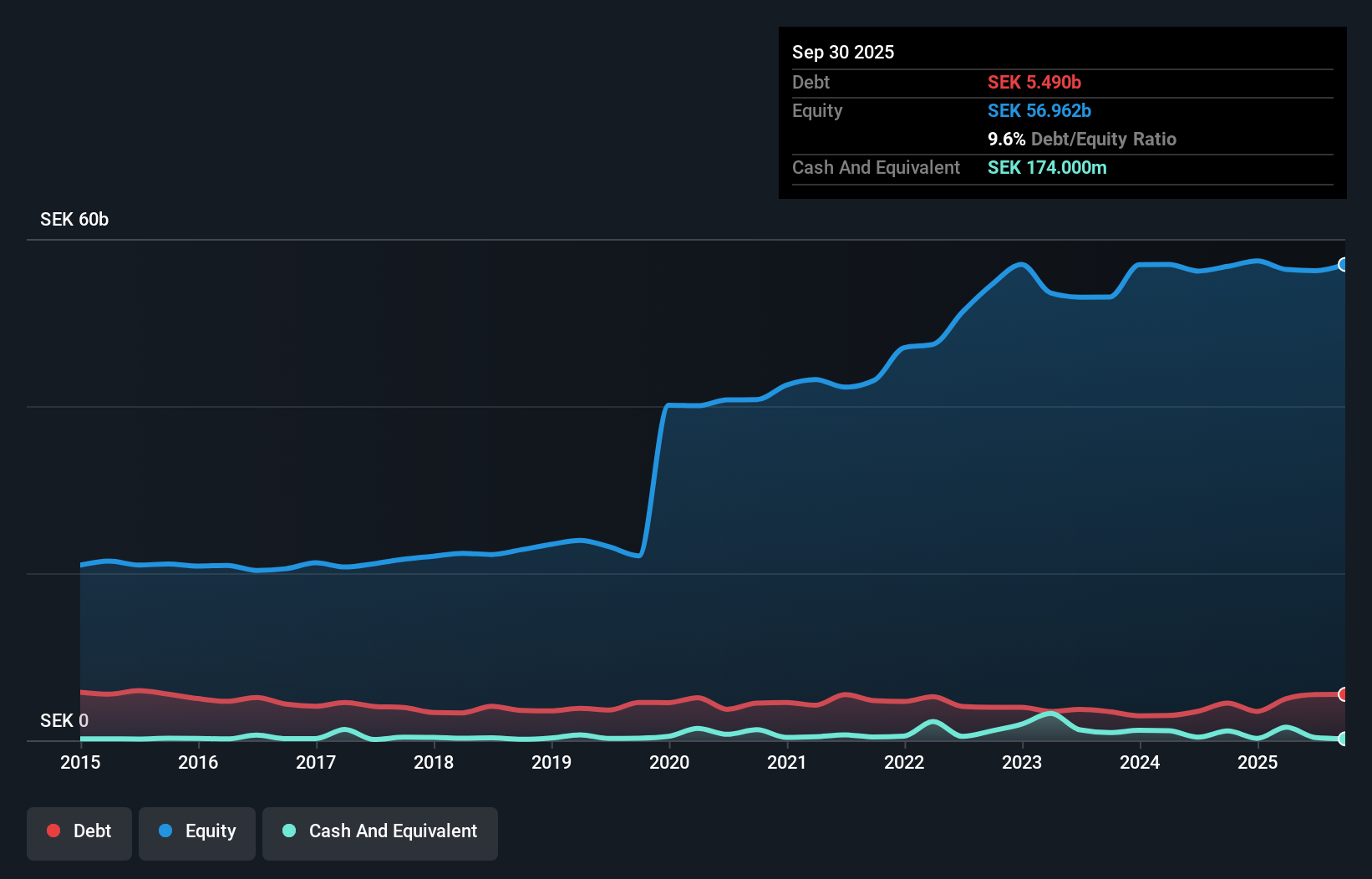This screenshot has width=1372, height=879.
Task: Click the SEK 56.962b equity value
Action: 1039,110
